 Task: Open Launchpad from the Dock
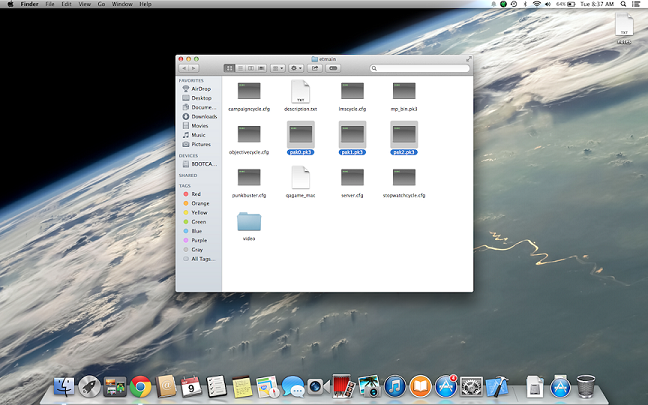pyautogui.click(x=89, y=387)
